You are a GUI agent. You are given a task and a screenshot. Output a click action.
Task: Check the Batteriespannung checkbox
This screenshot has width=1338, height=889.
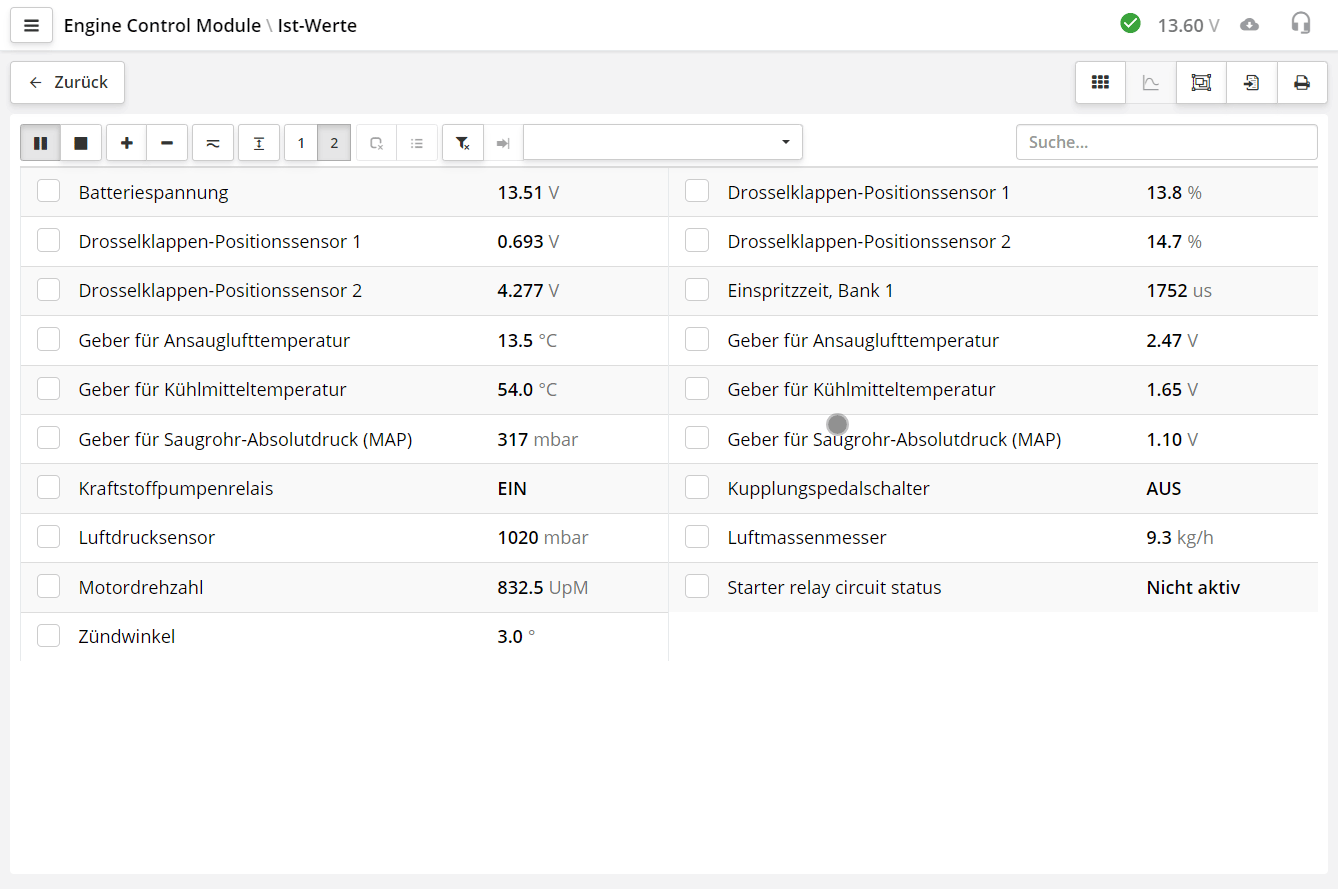pyautogui.click(x=48, y=190)
